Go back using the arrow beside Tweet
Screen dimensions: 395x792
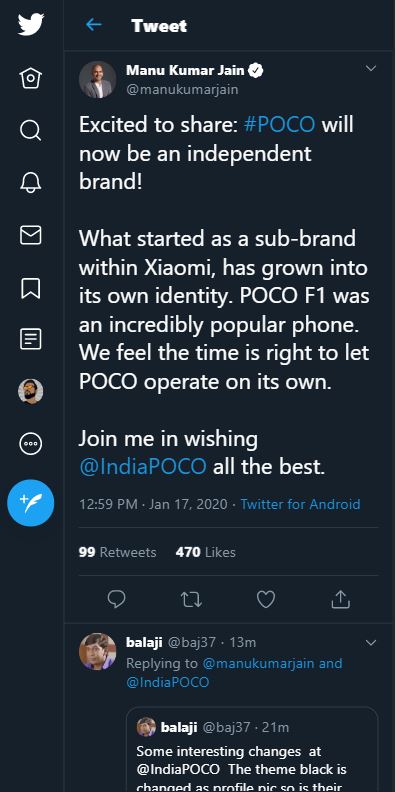pos(94,25)
